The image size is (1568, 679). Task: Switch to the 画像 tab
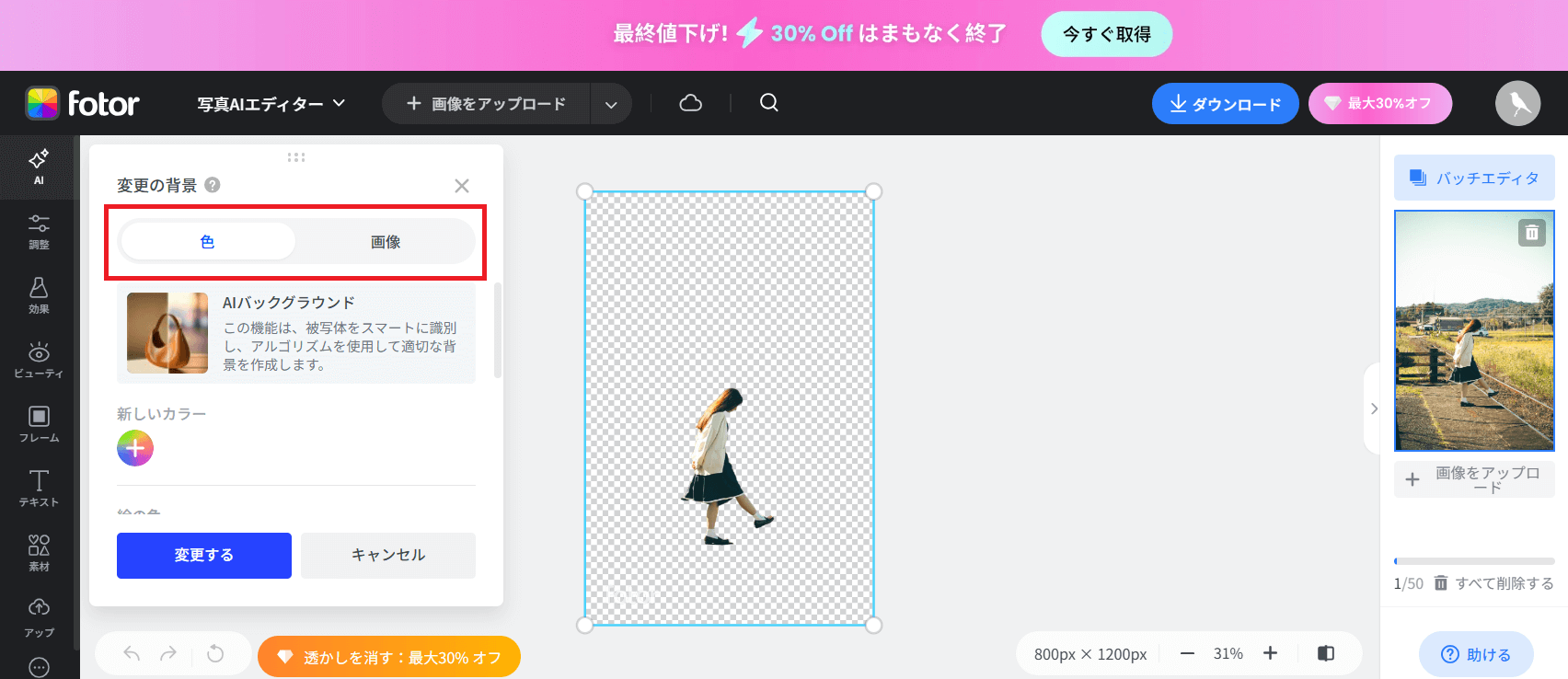(x=386, y=242)
